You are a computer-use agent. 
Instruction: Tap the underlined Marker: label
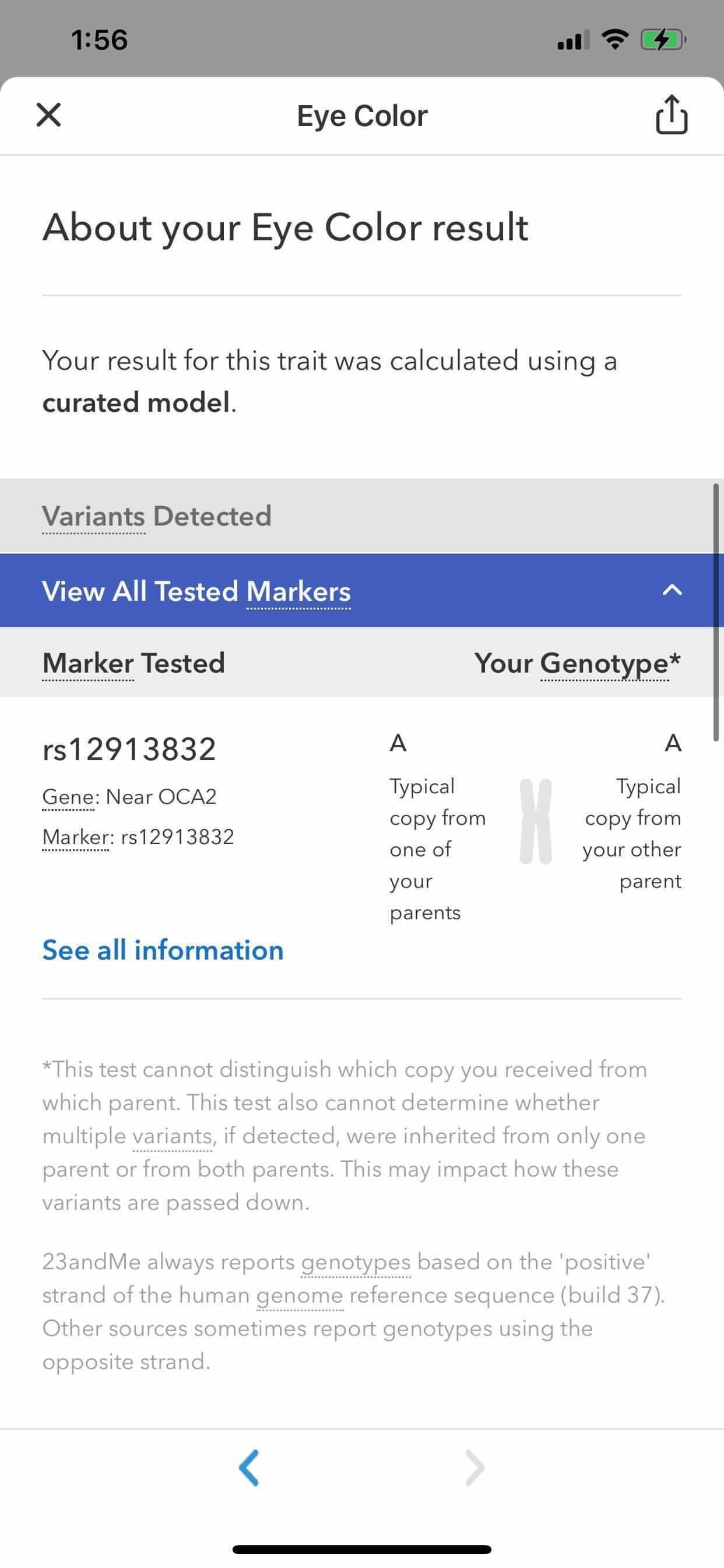[x=75, y=837]
